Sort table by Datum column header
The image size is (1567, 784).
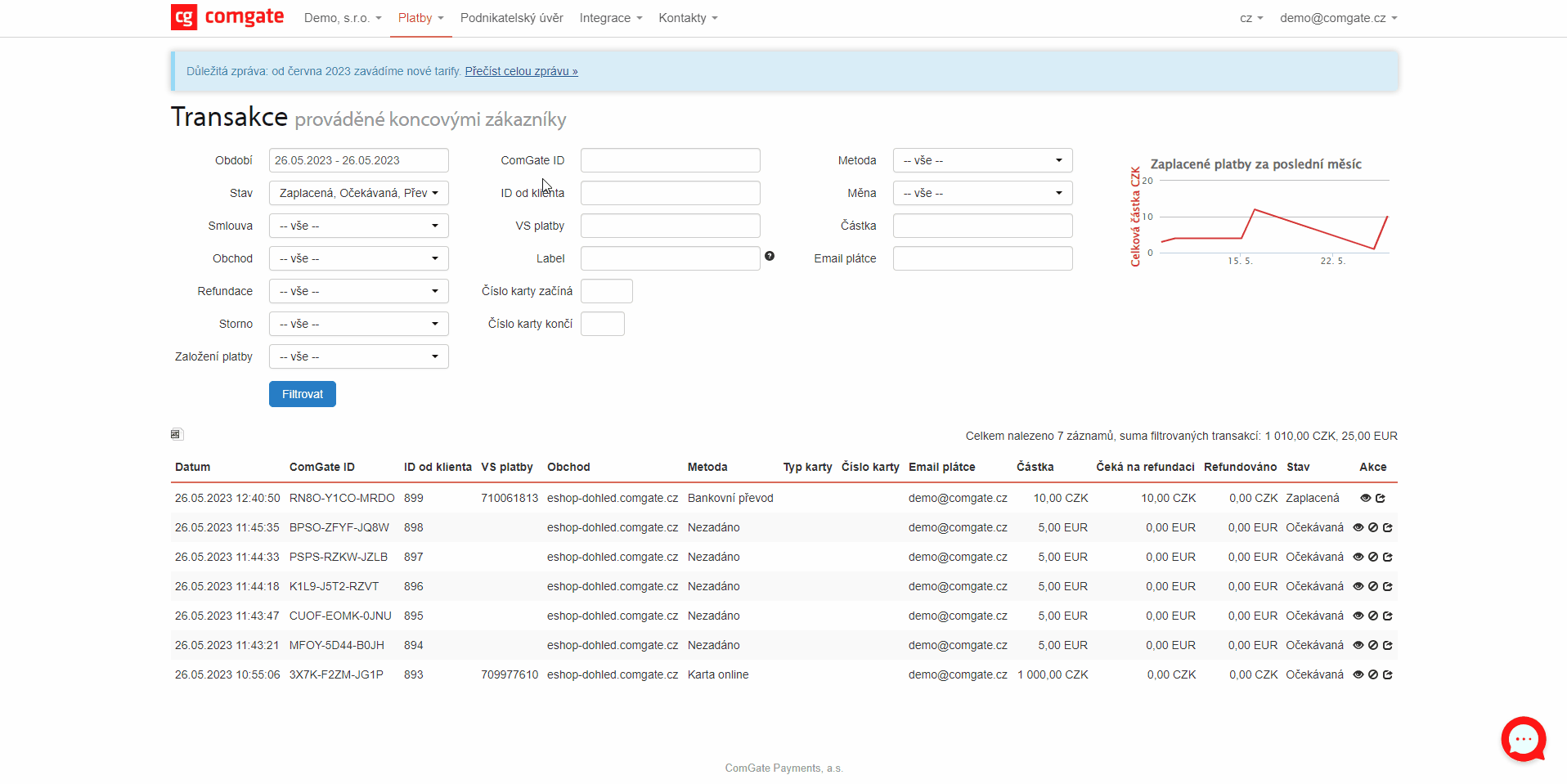click(192, 467)
